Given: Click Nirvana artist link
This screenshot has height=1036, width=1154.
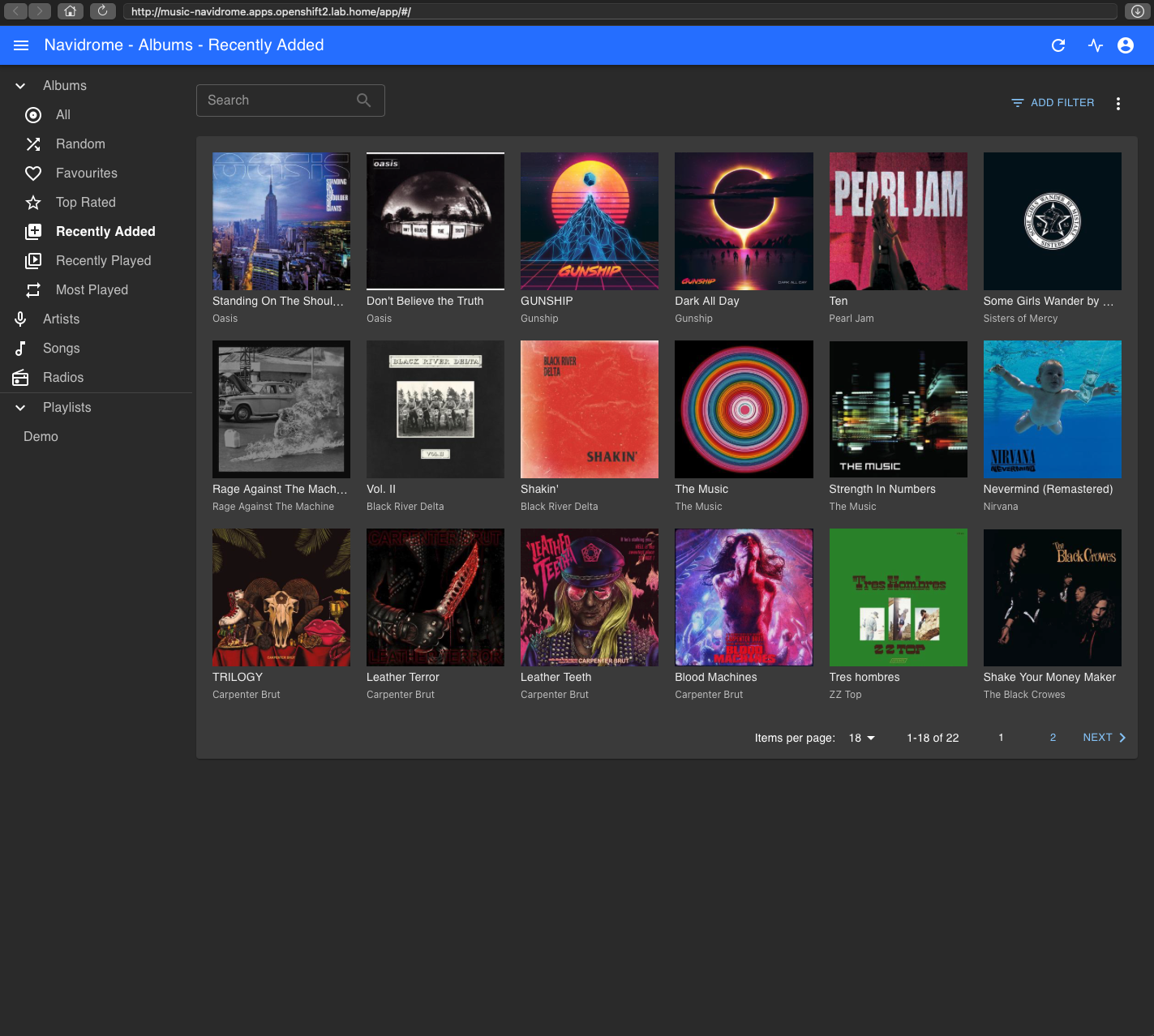Looking at the screenshot, I should point(1001,507).
